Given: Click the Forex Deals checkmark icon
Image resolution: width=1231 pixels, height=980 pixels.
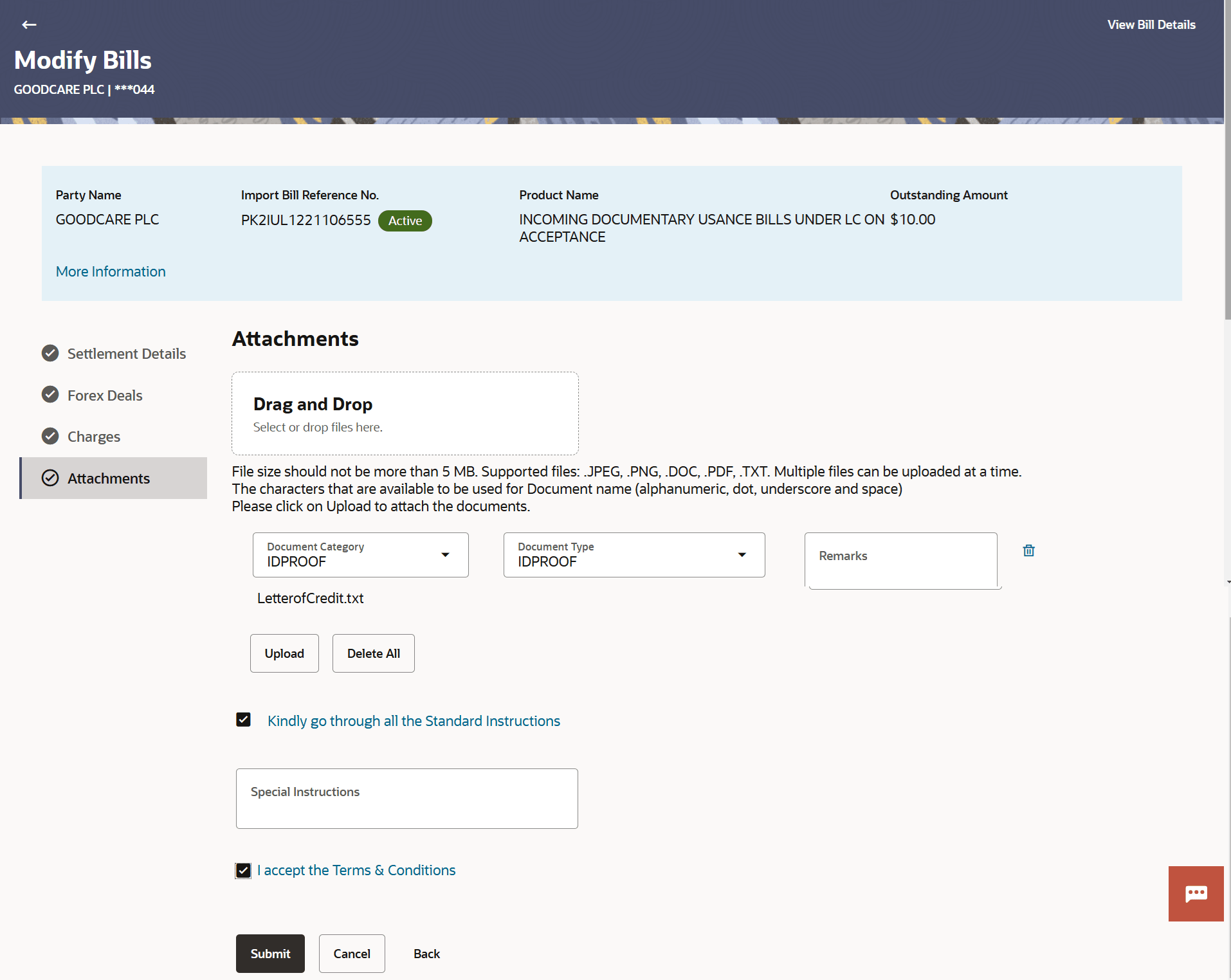Looking at the screenshot, I should tap(50, 394).
